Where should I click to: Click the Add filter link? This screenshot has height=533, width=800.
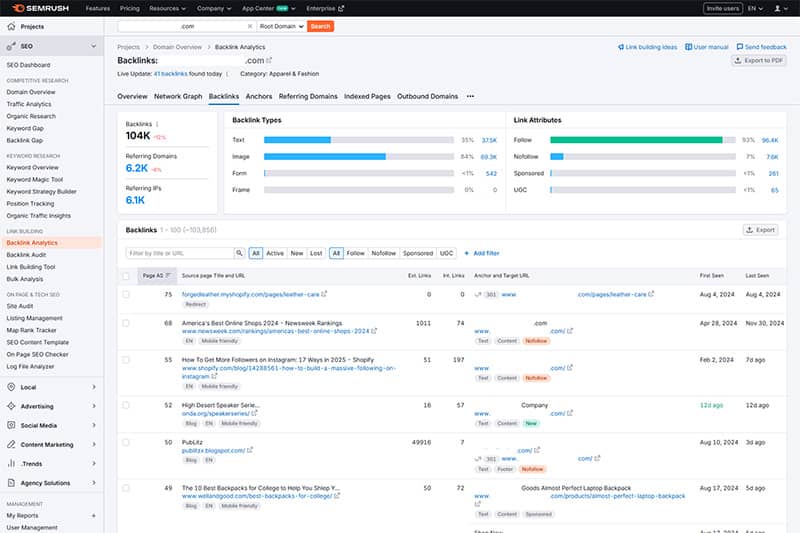482,253
